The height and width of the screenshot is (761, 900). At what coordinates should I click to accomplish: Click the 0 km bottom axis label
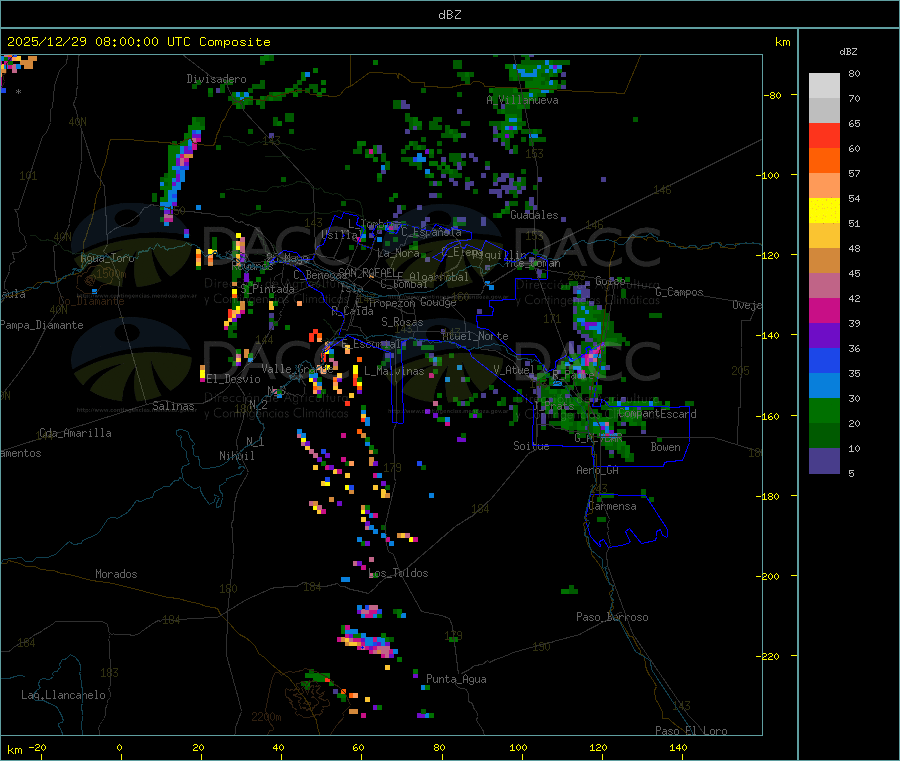click(119, 747)
